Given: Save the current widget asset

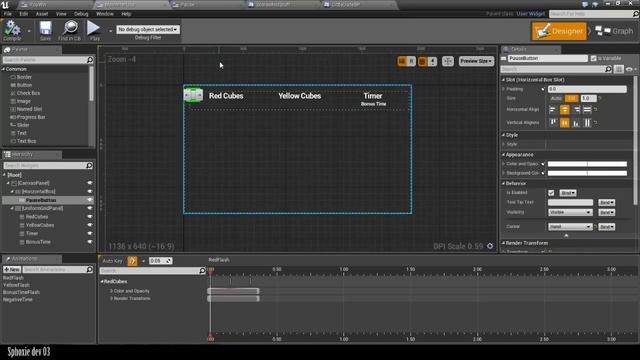Looking at the screenshot, I should [45, 31].
